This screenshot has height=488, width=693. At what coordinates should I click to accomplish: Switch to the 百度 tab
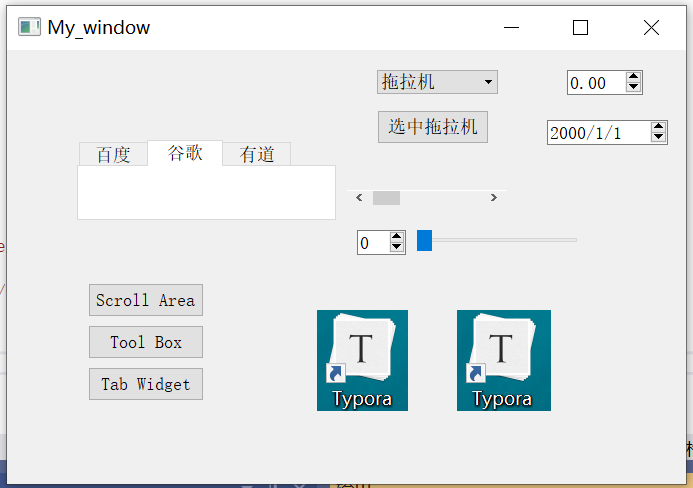[x=113, y=154]
